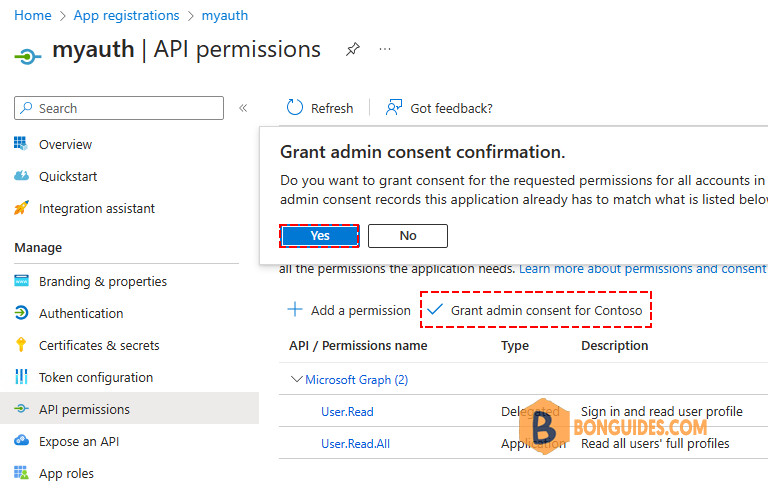This screenshot has height=492, width=768.
Task: Open the Got feedback? option
Action: 439,108
